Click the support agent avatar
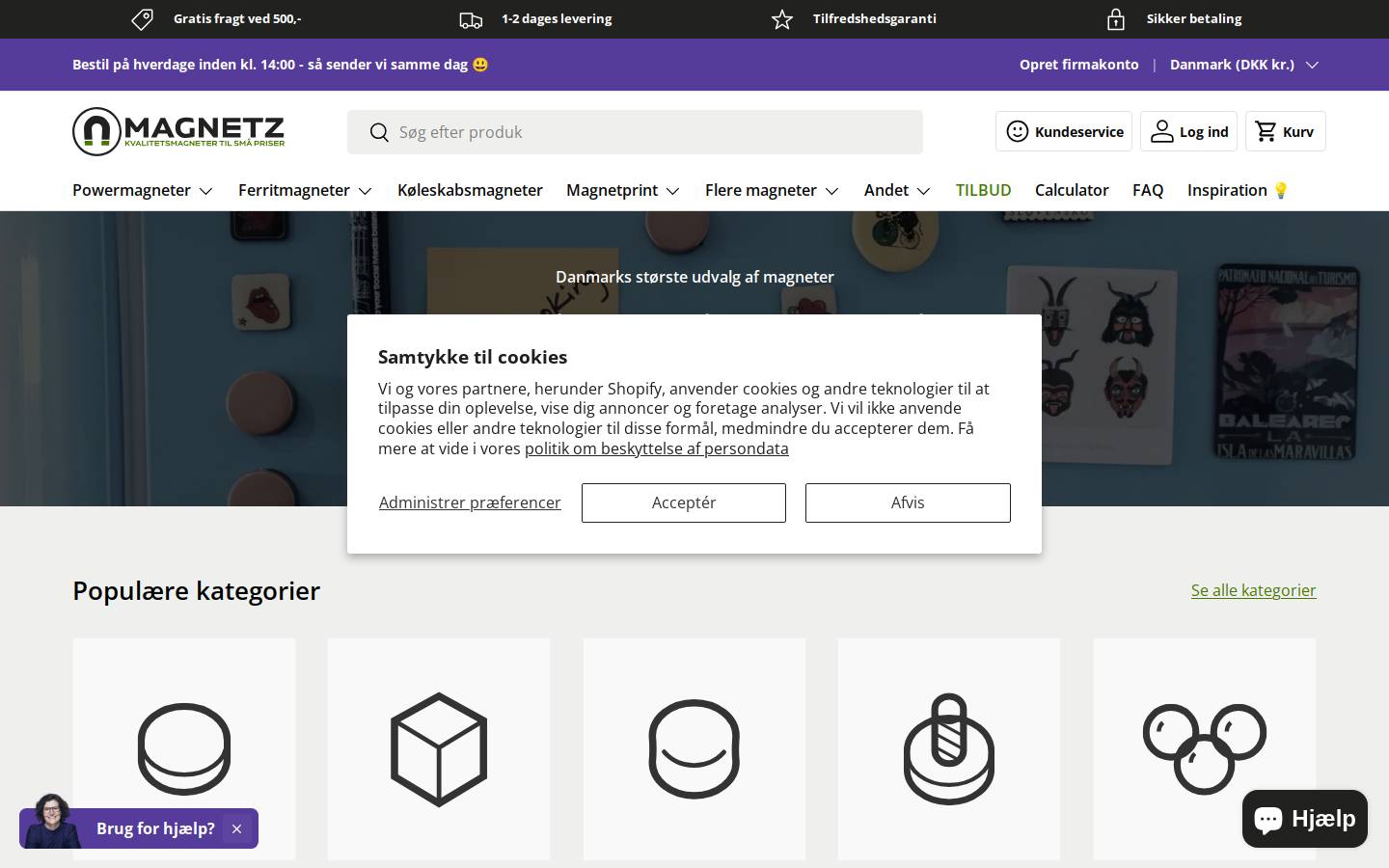The image size is (1389, 868). (52, 821)
